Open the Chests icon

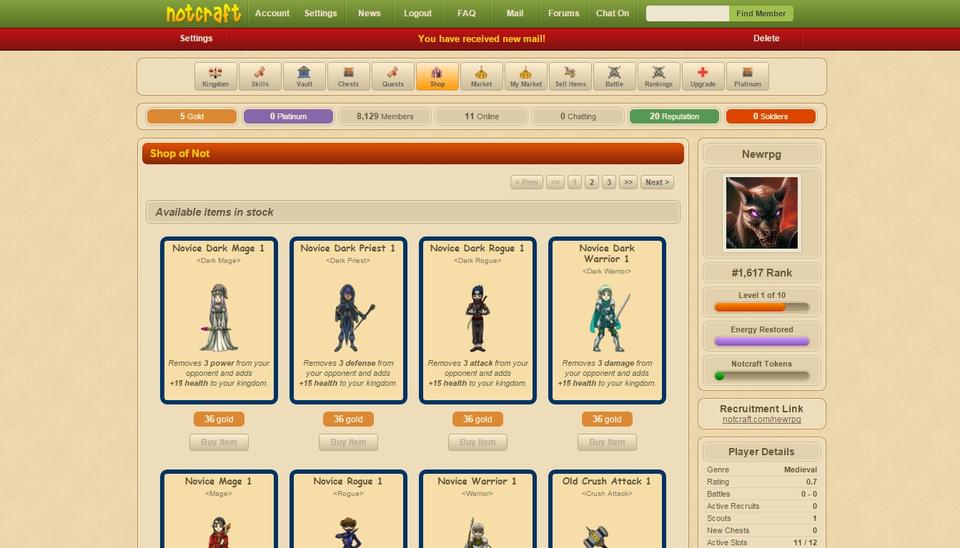[348, 77]
